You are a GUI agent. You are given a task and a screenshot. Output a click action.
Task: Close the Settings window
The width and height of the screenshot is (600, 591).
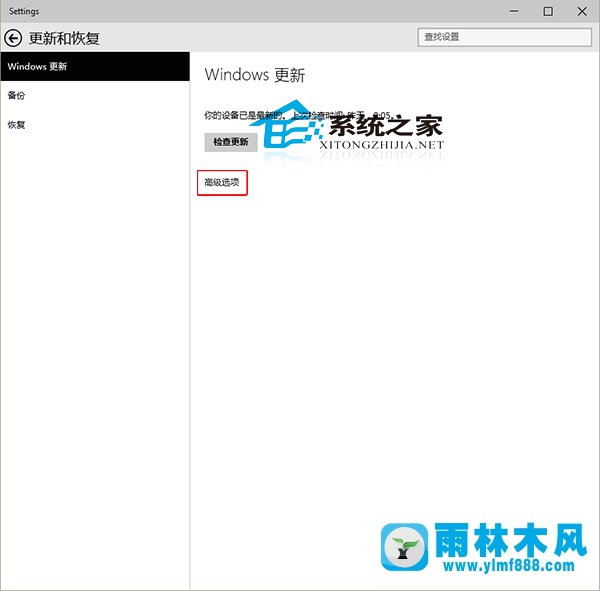pos(582,11)
